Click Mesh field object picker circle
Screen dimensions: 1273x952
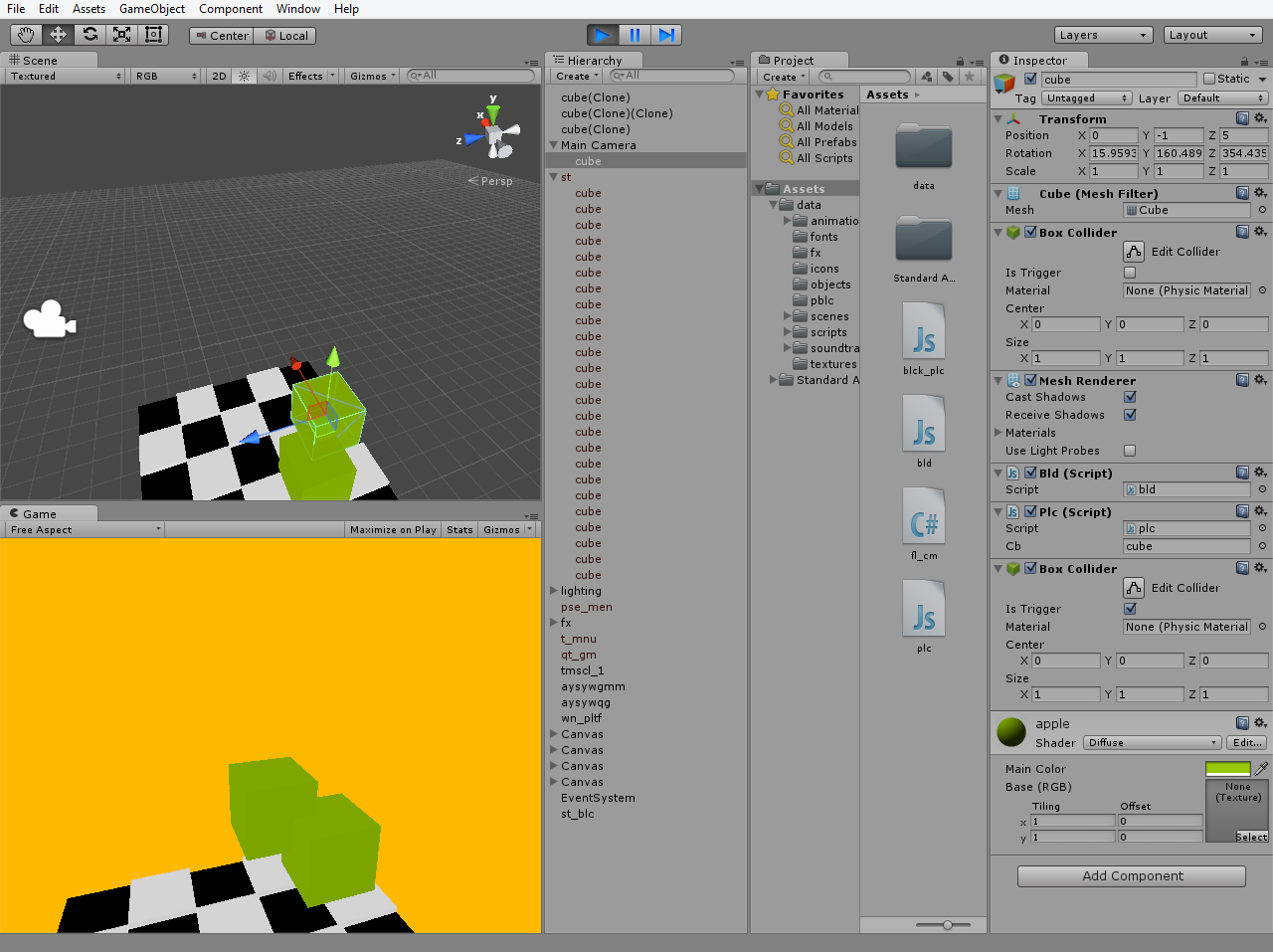click(1262, 210)
